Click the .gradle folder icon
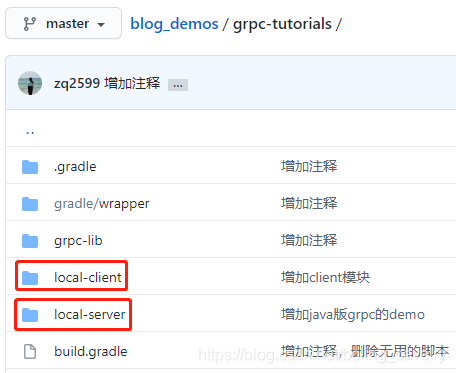 click(x=30, y=167)
